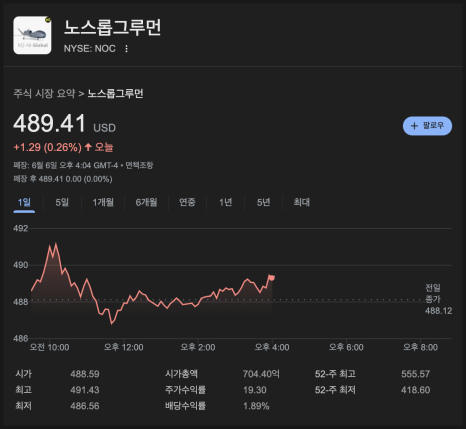Click the 492 y-axis label
The height and width of the screenshot is (429, 466).
click(x=21, y=229)
